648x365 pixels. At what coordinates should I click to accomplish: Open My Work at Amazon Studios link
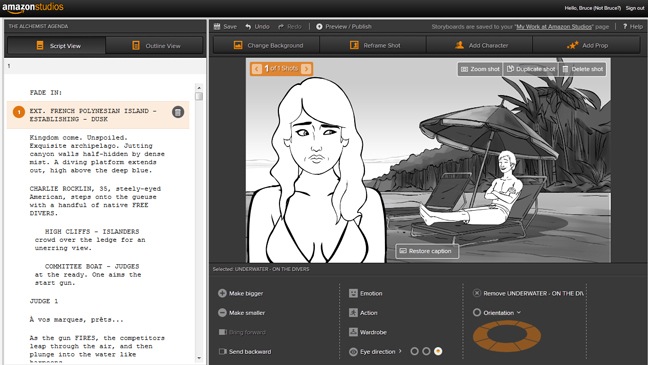point(554,26)
